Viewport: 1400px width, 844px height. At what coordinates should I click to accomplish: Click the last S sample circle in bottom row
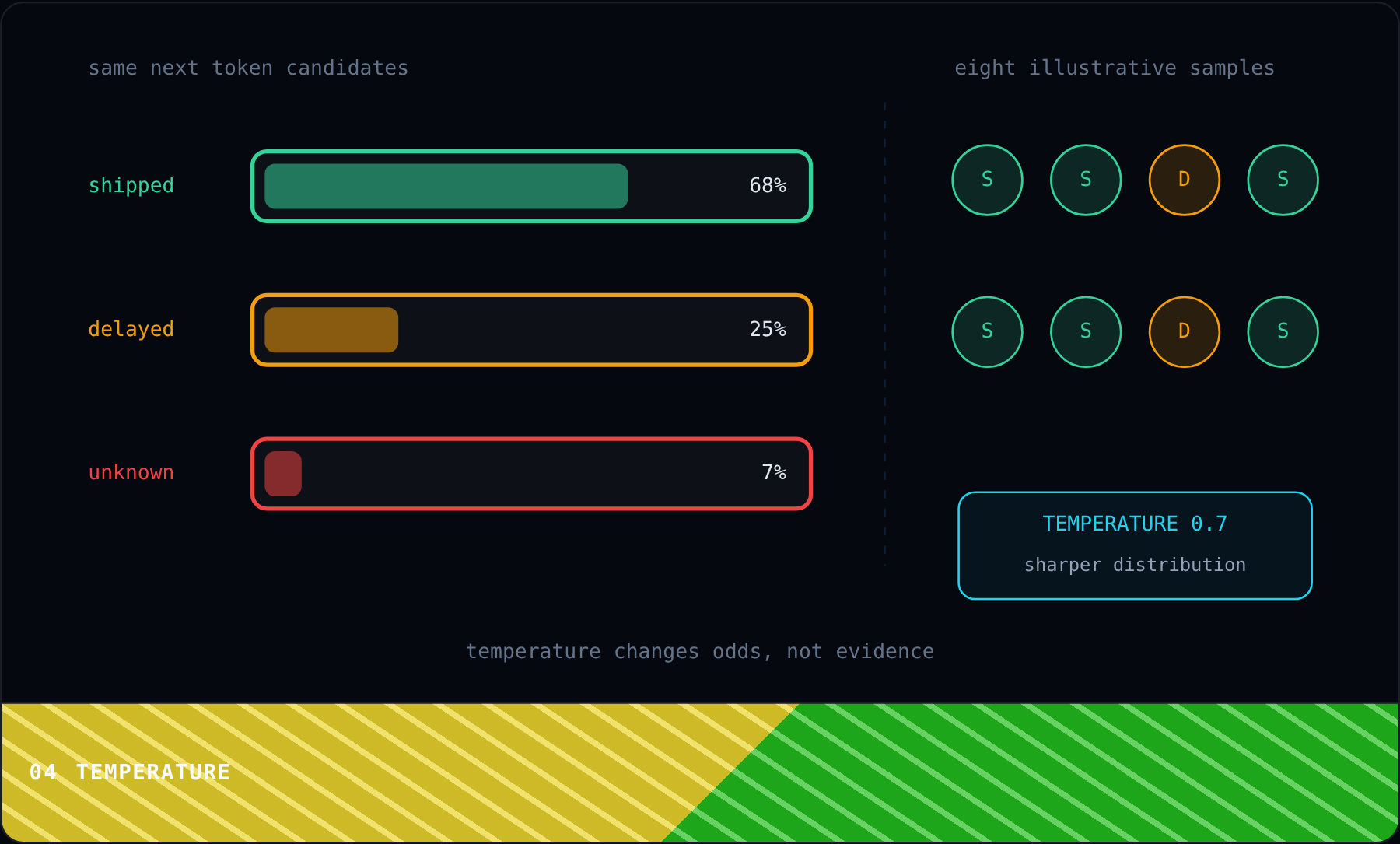point(1283,332)
